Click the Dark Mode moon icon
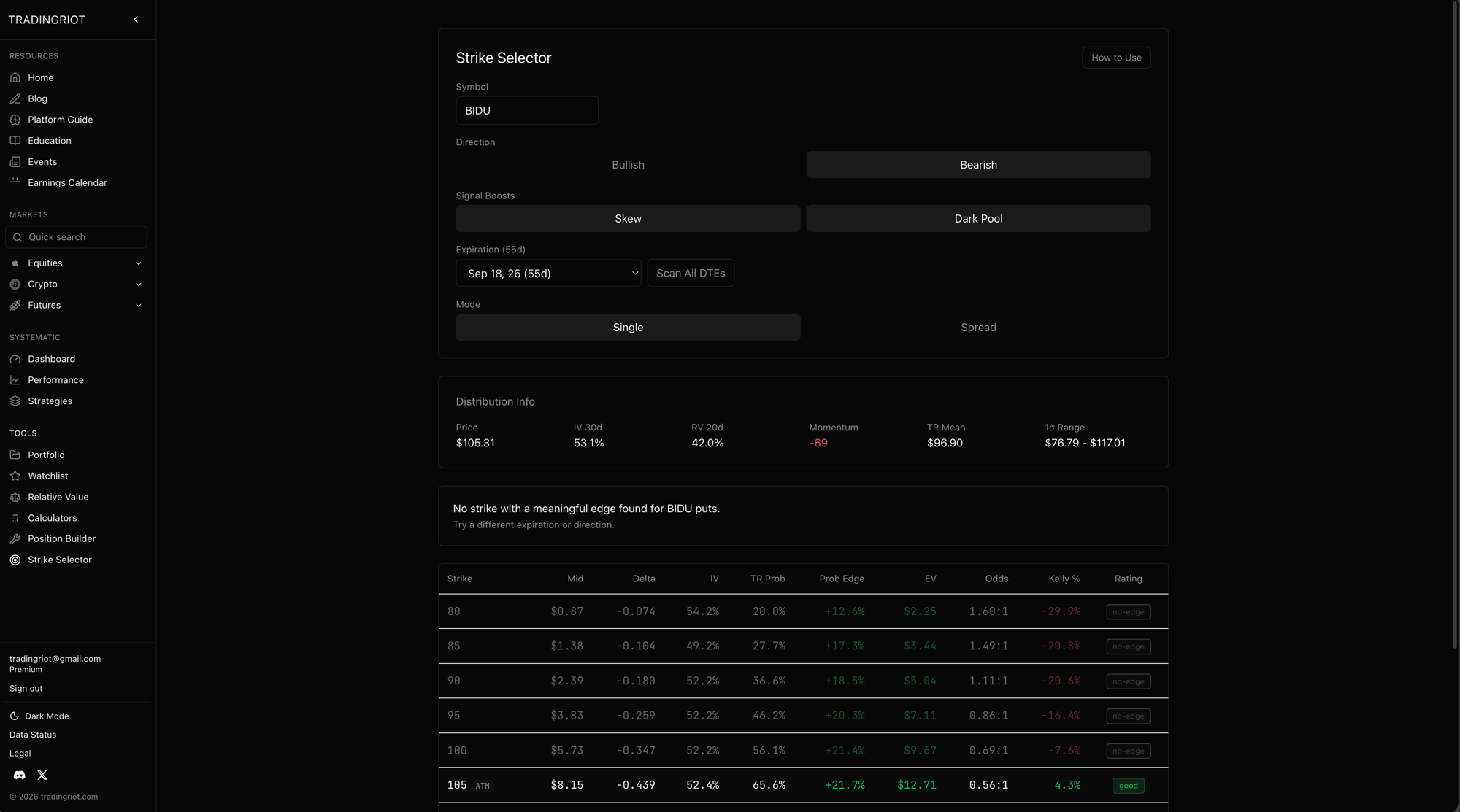 click(15, 716)
